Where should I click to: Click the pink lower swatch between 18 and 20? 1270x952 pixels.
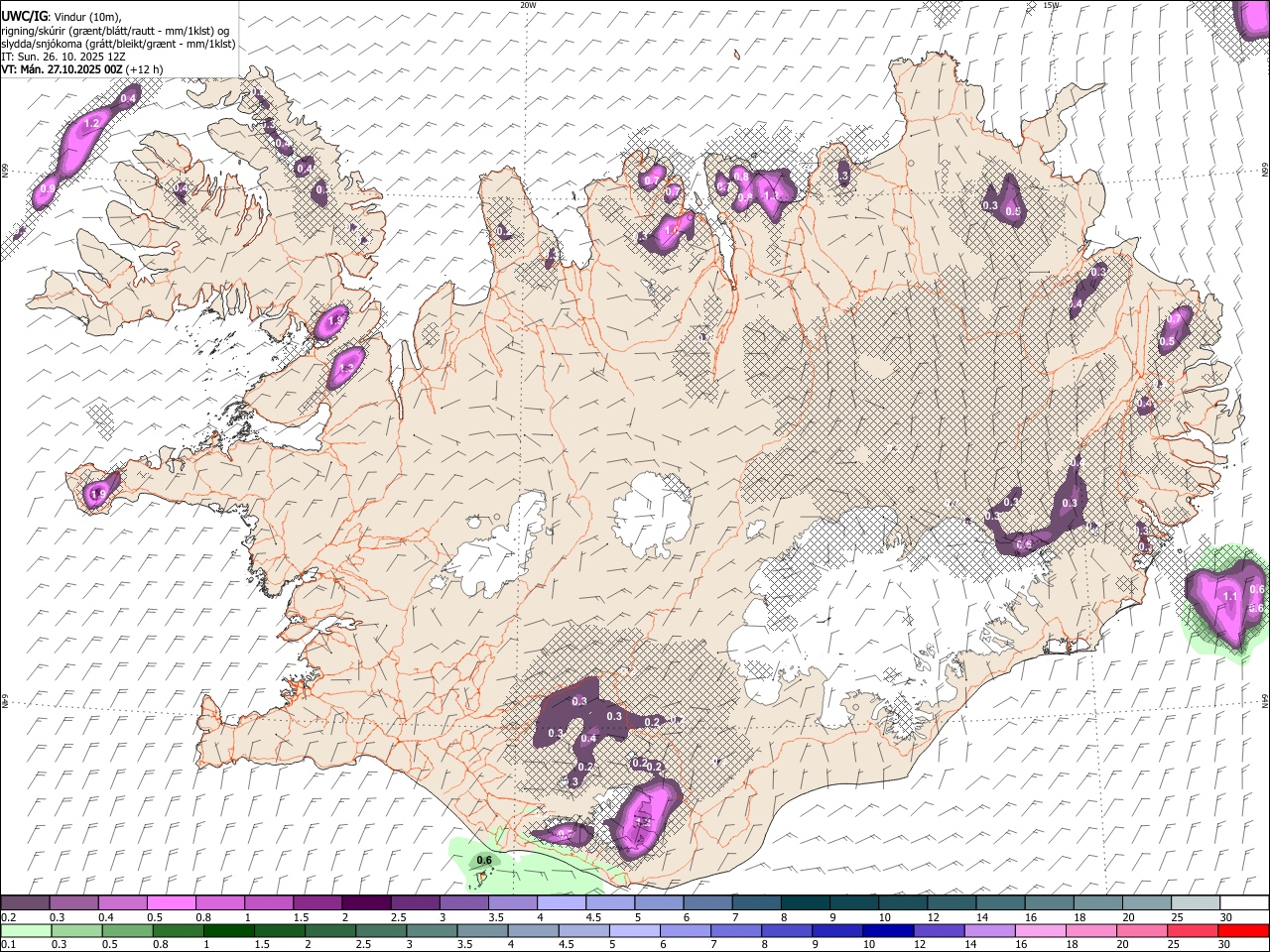point(1091,931)
